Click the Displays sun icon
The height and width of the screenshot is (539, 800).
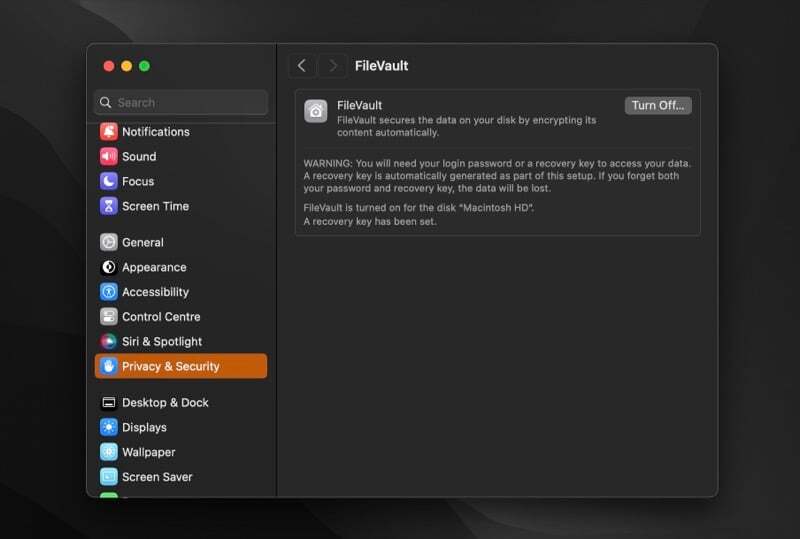(109, 427)
